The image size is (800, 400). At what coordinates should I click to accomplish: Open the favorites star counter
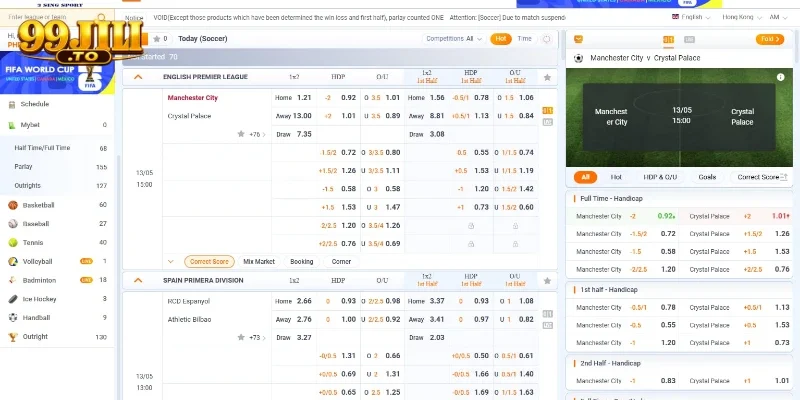(160, 39)
